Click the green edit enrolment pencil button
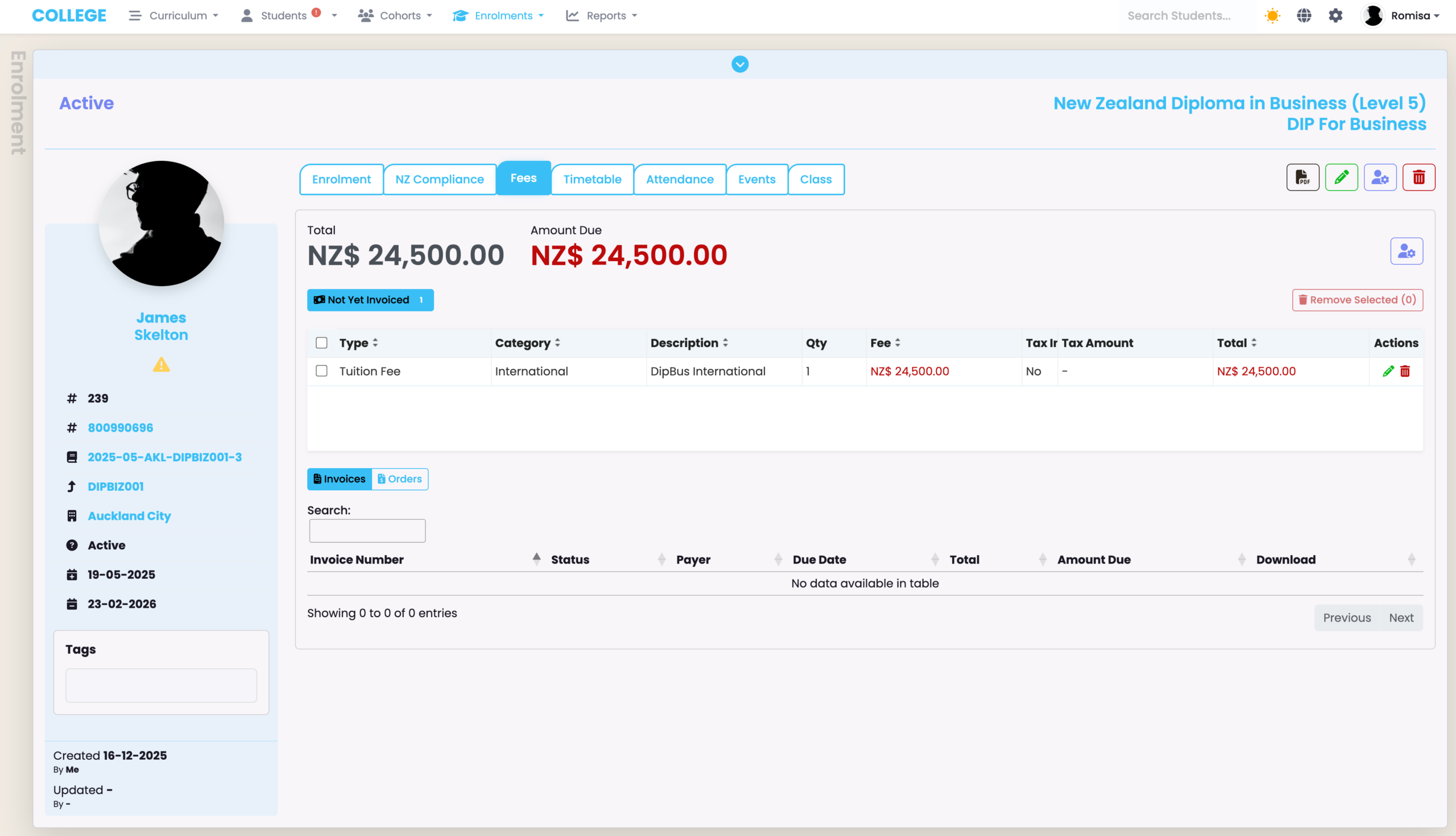This screenshot has width=1456, height=836. click(x=1341, y=177)
